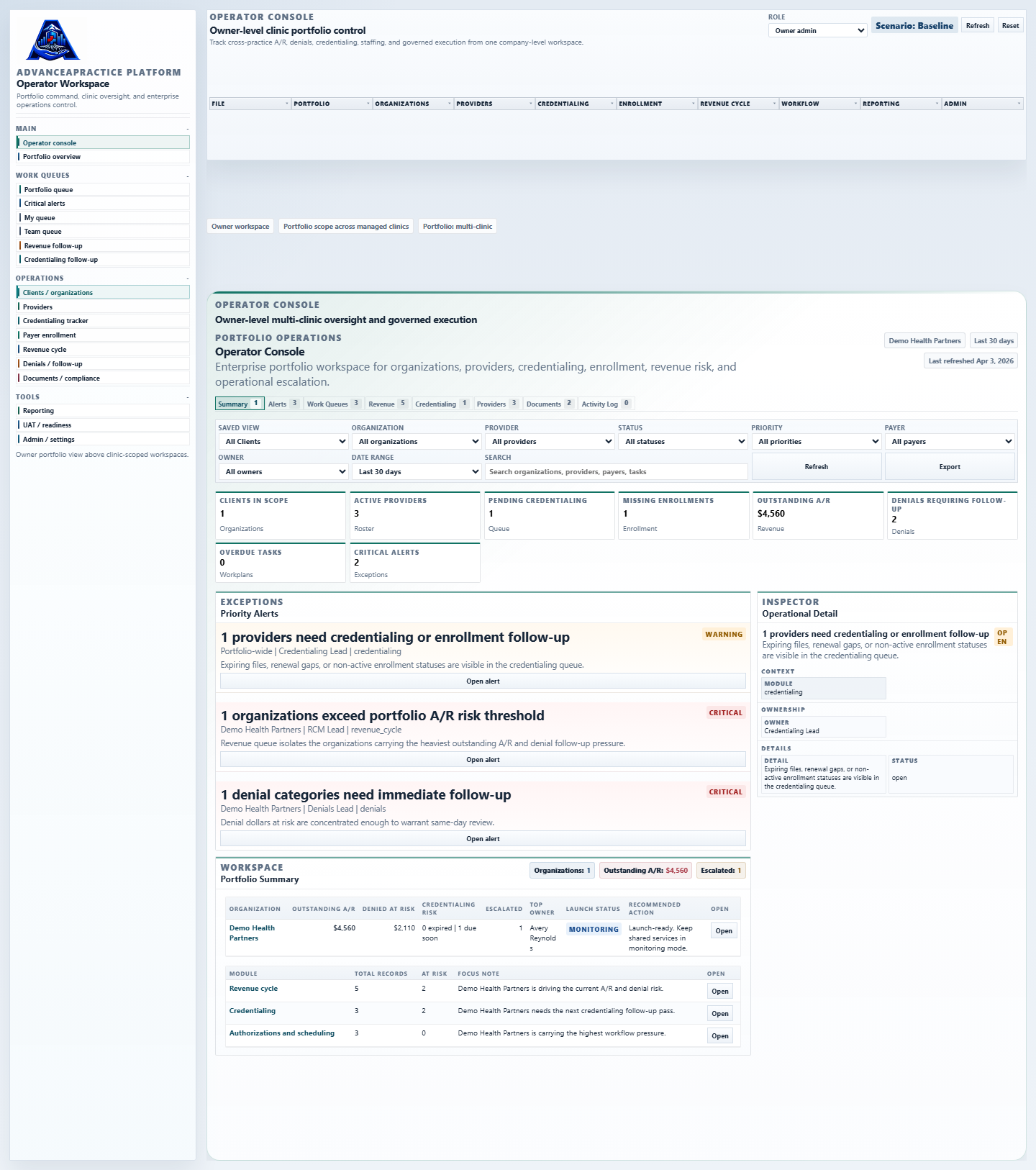1036x1170 pixels.
Task: Open the Saved View dropdown showing All Clients
Action: [x=284, y=442]
